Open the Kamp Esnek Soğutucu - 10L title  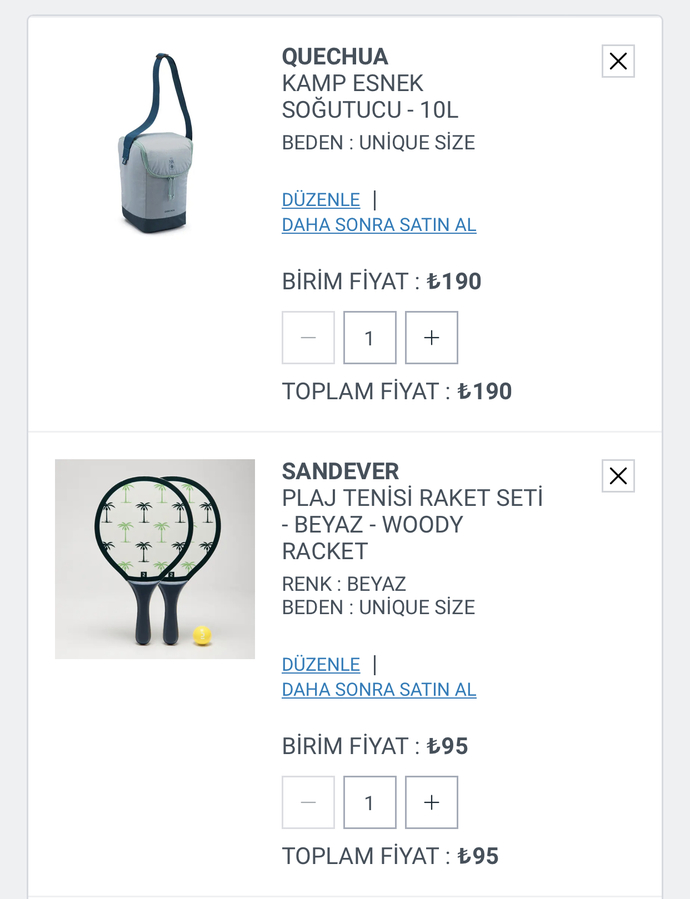(x=369, y=96)
